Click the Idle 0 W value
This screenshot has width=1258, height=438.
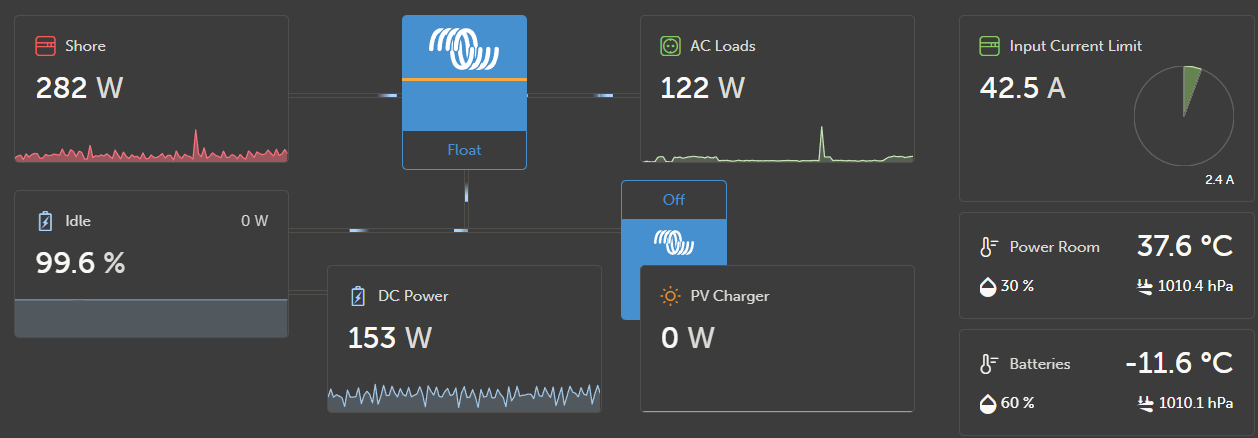point(254,221)
